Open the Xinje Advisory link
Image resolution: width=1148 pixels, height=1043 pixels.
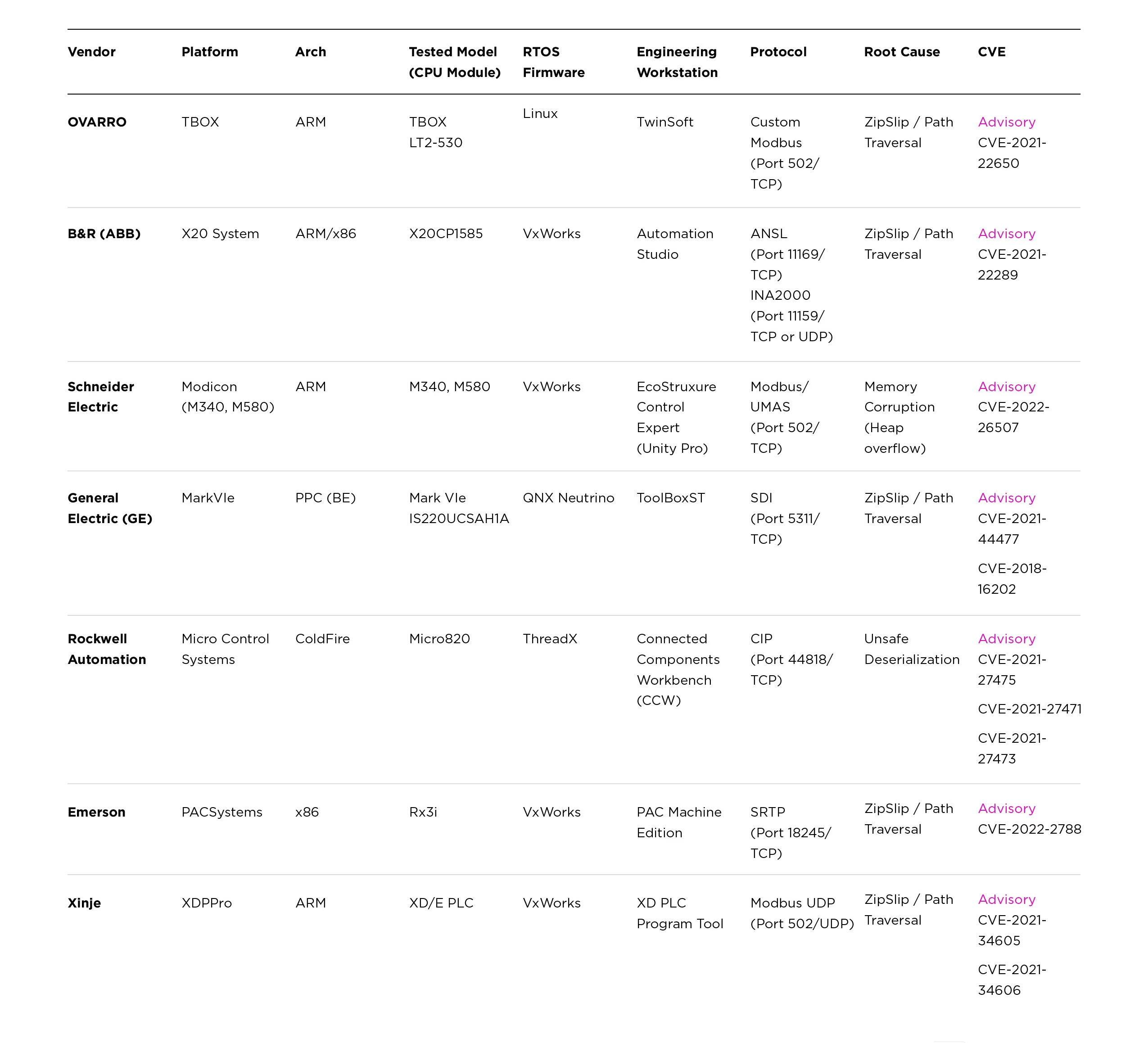tap(1006, 899)
